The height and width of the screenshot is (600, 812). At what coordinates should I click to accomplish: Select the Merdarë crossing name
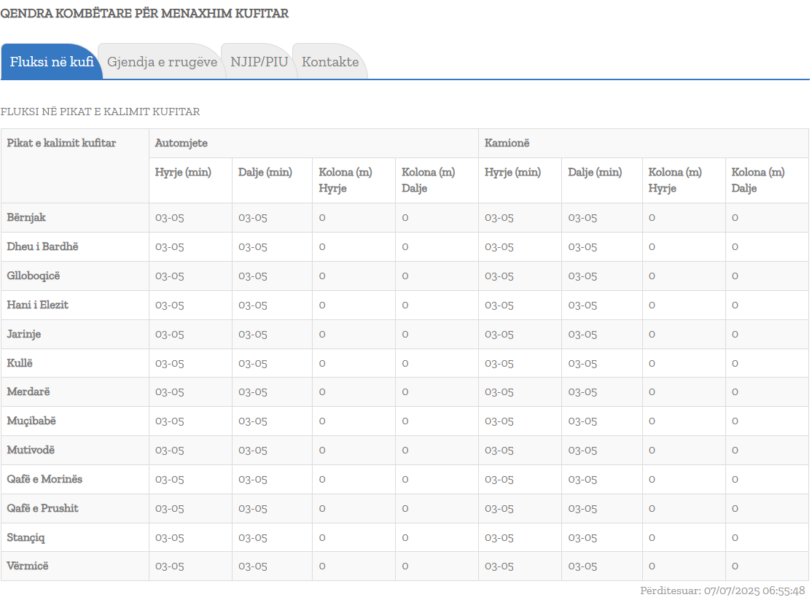coord(29,391)
